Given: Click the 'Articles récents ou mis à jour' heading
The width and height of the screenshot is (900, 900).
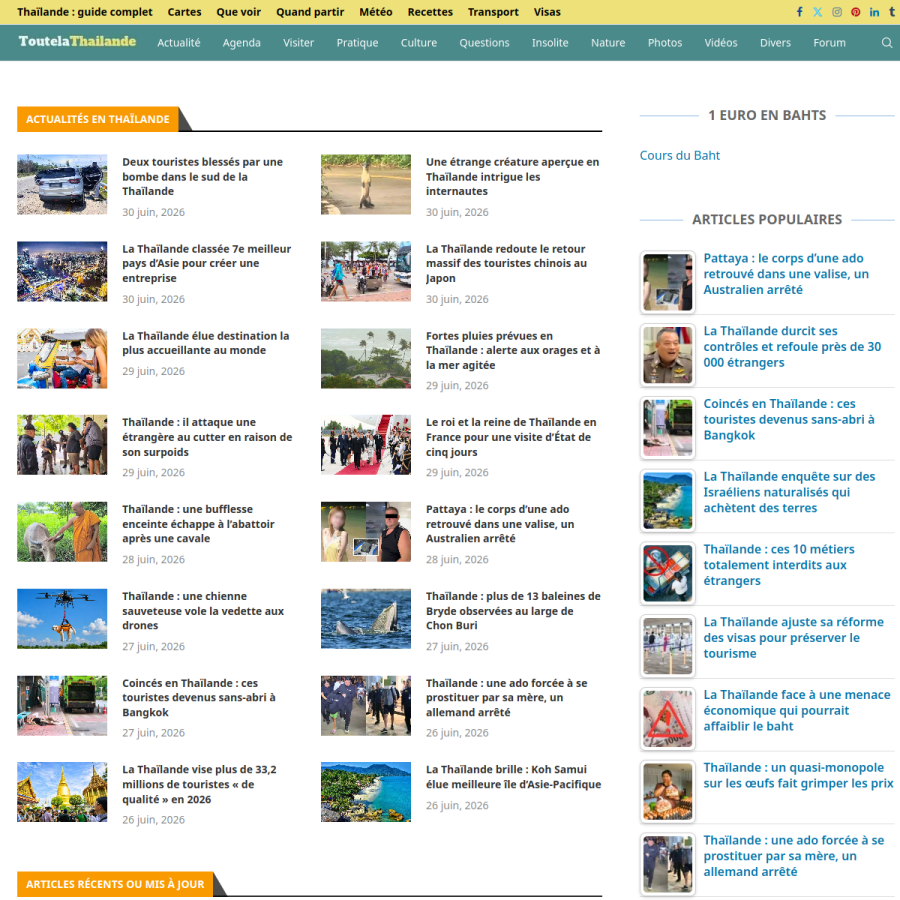Looking at the screenshot, I should 115,884.
